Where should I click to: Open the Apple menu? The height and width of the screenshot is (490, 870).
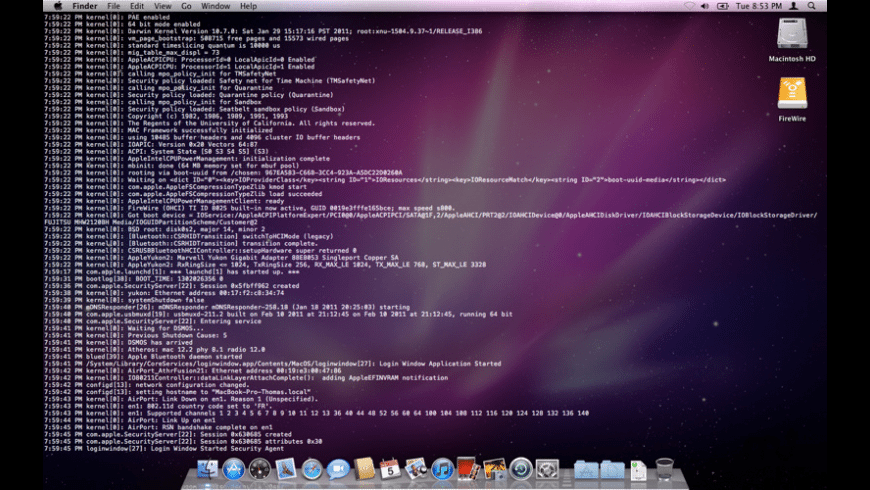[58, 6]
